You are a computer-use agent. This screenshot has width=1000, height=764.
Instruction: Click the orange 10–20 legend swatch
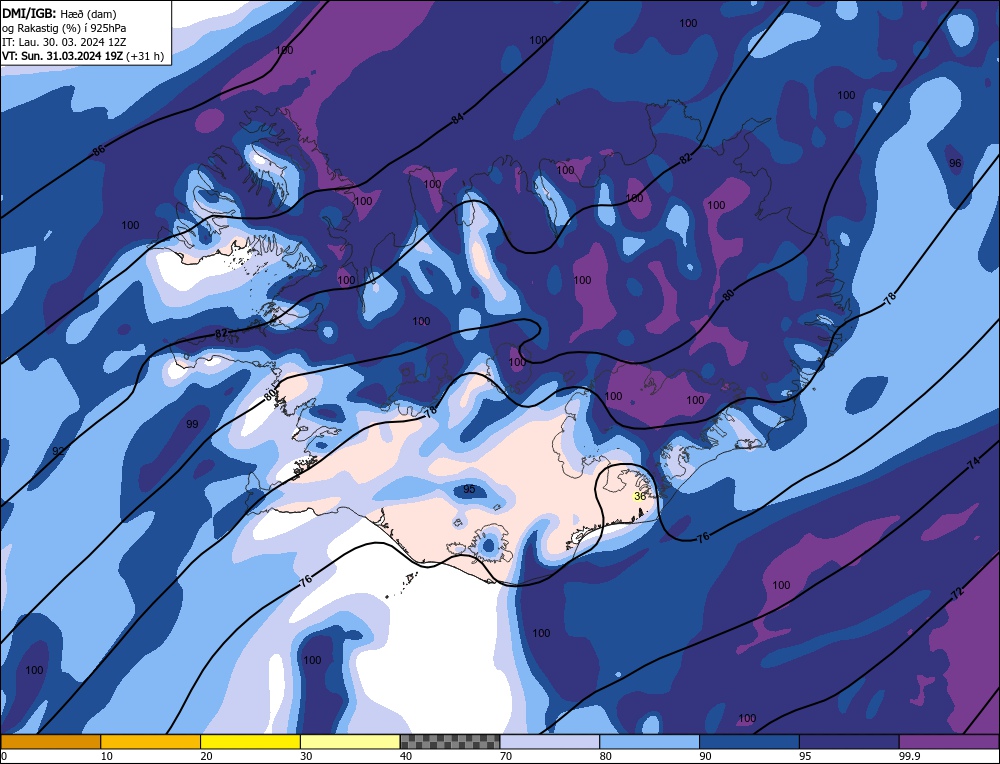click(x=151, y=741)
